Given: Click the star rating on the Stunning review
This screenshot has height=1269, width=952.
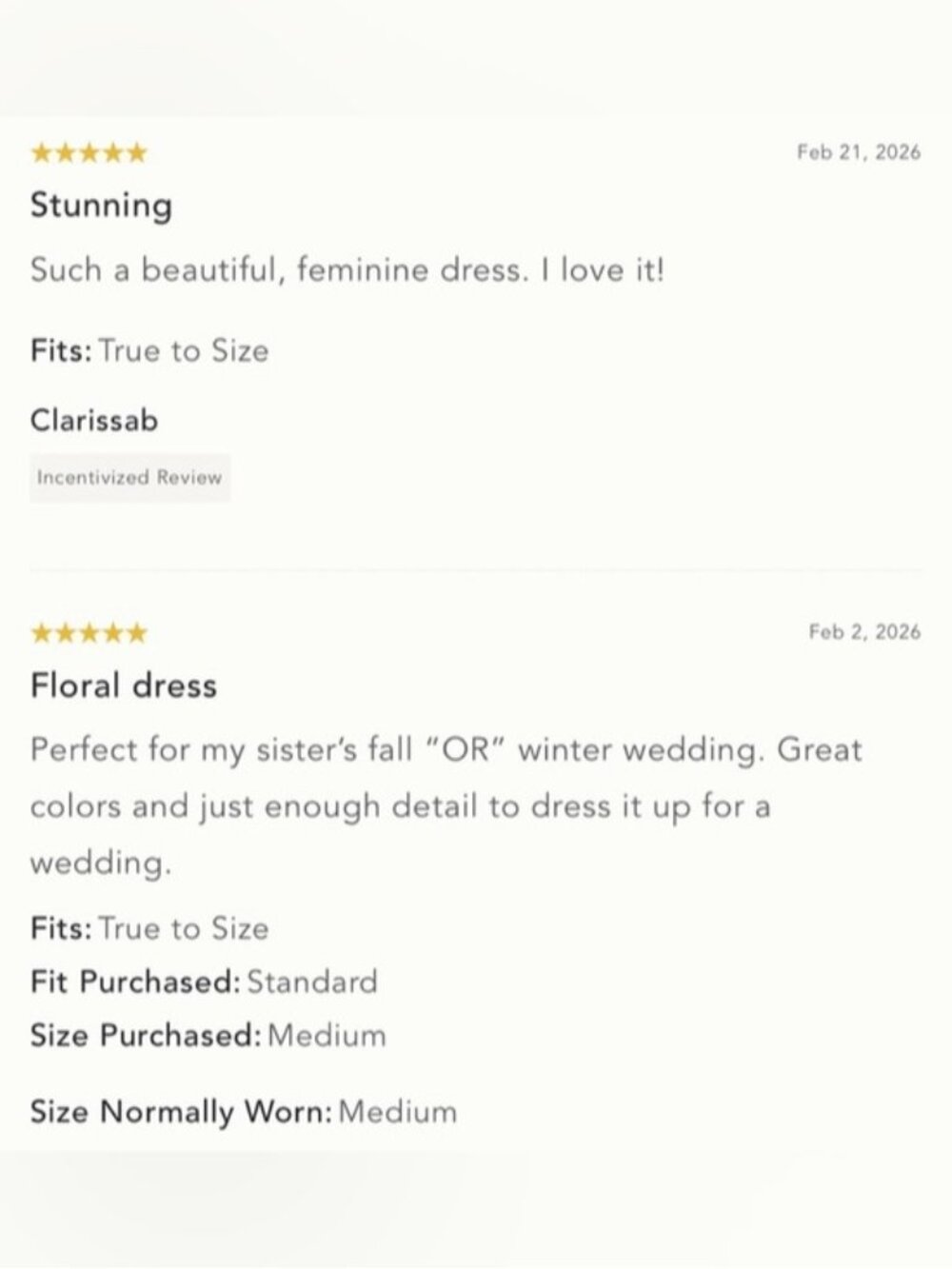Looking at the screenshot, I should point(89,152).
